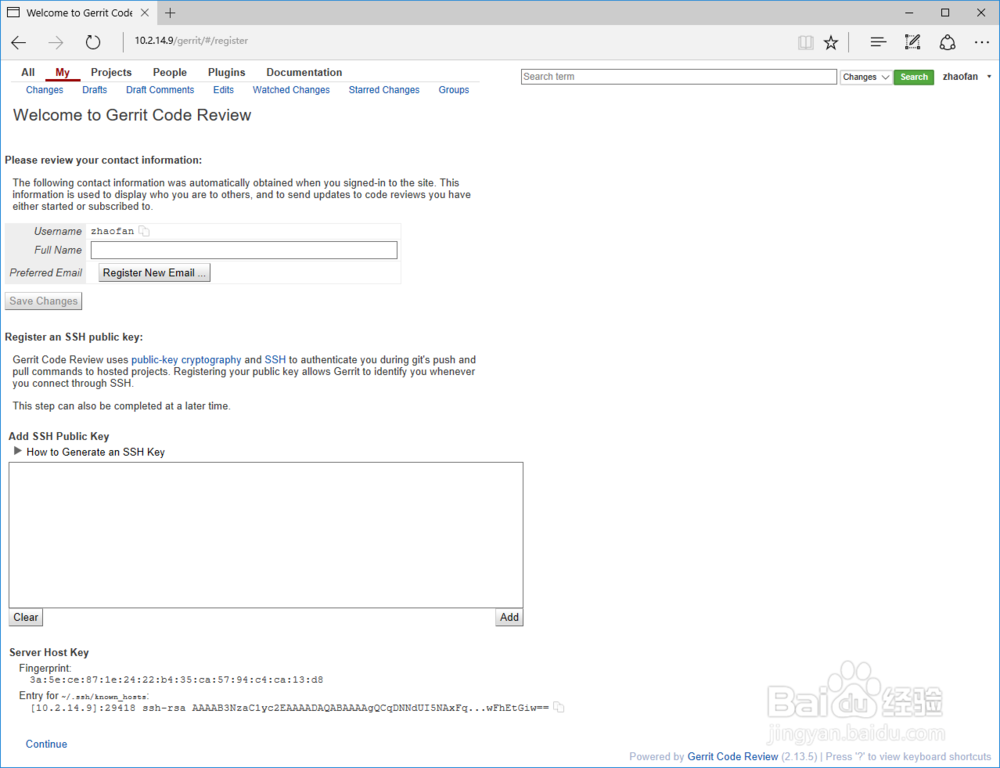Open reading view book icon
1000x768 pixels.
tap(805, 43)
